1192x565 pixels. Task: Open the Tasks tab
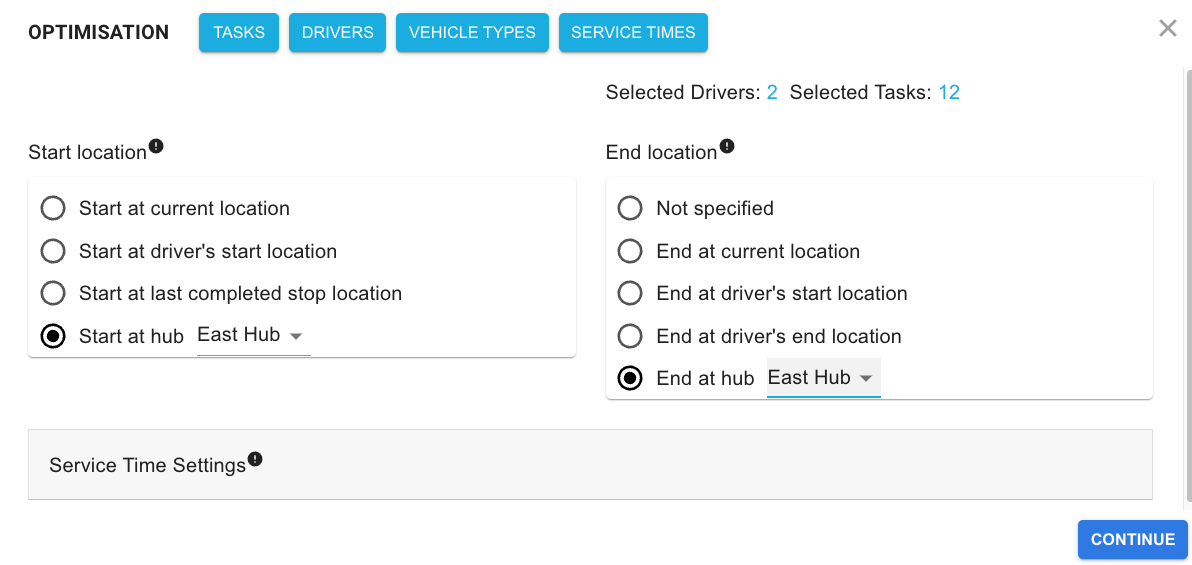239,33
